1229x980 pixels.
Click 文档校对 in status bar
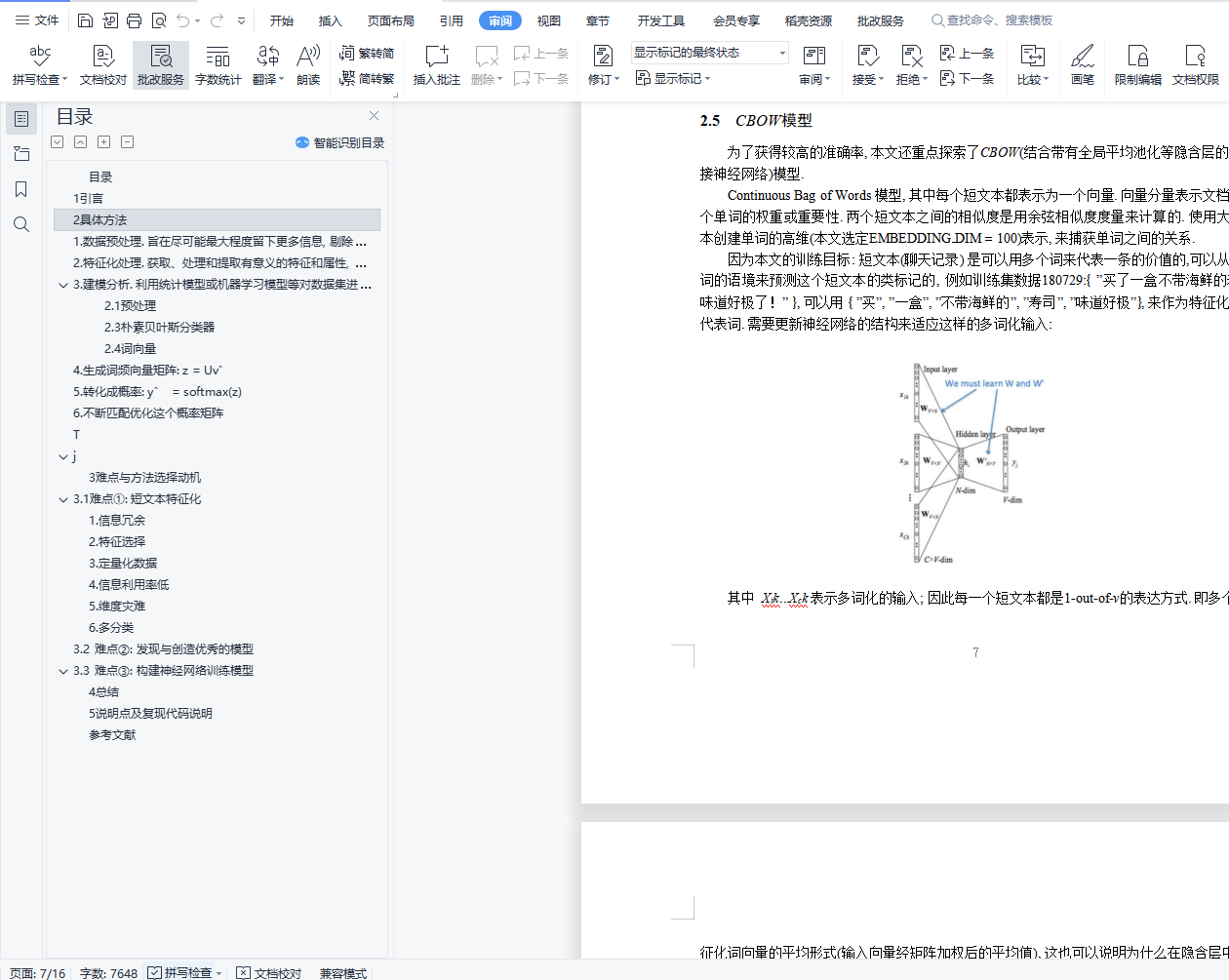(x=269, y=972)
